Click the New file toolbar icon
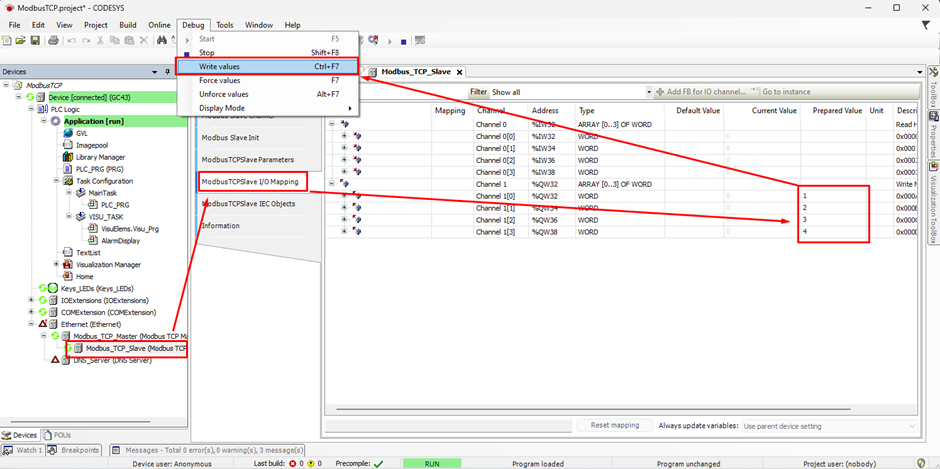The height and width of the screenshot is (469, 940). 7,40
